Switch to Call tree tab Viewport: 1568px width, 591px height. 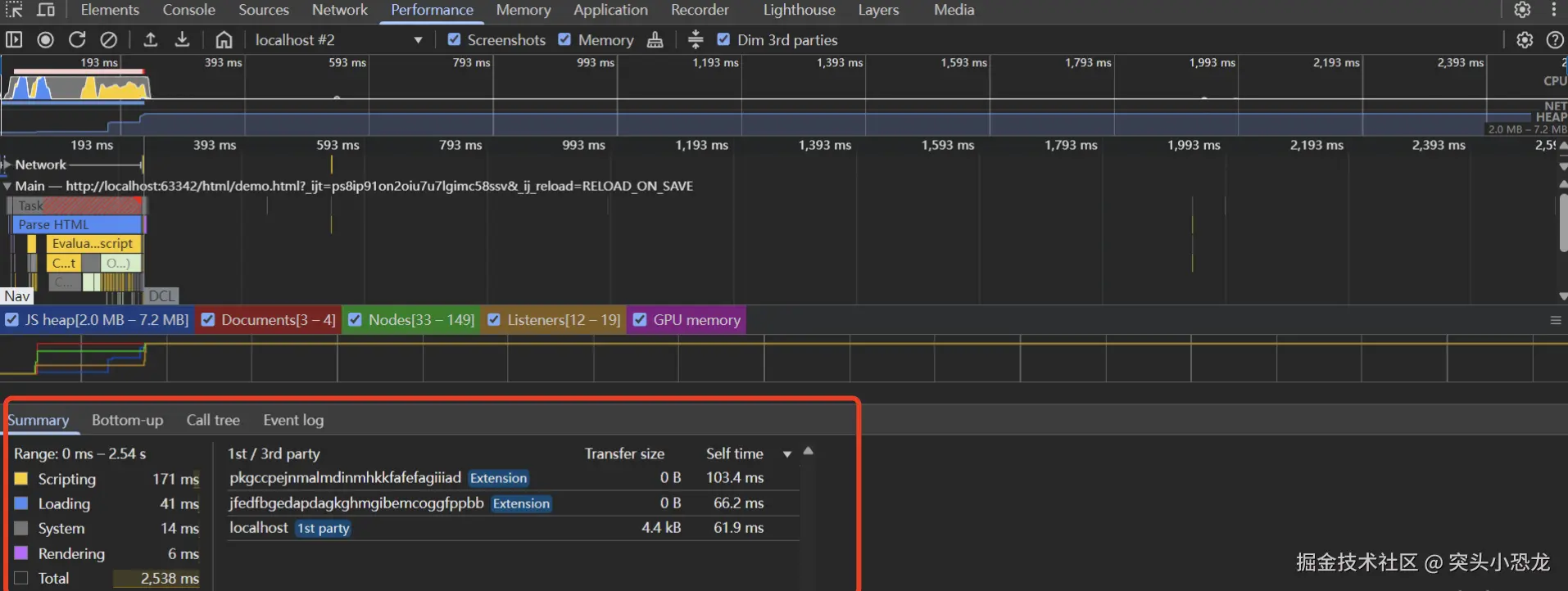tap(213, 420)
